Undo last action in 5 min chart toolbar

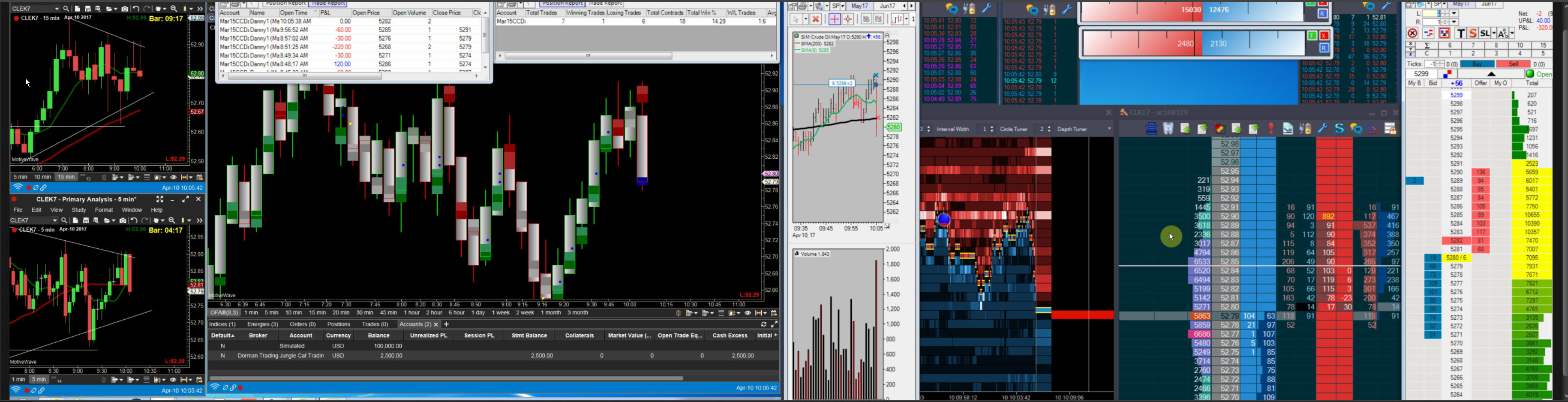point(134,221)
